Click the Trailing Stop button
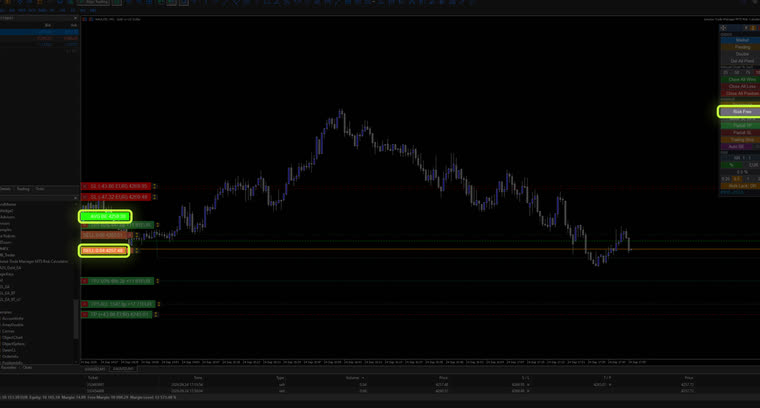The height and width of the screenshot is (408, 760). point(741,140)
